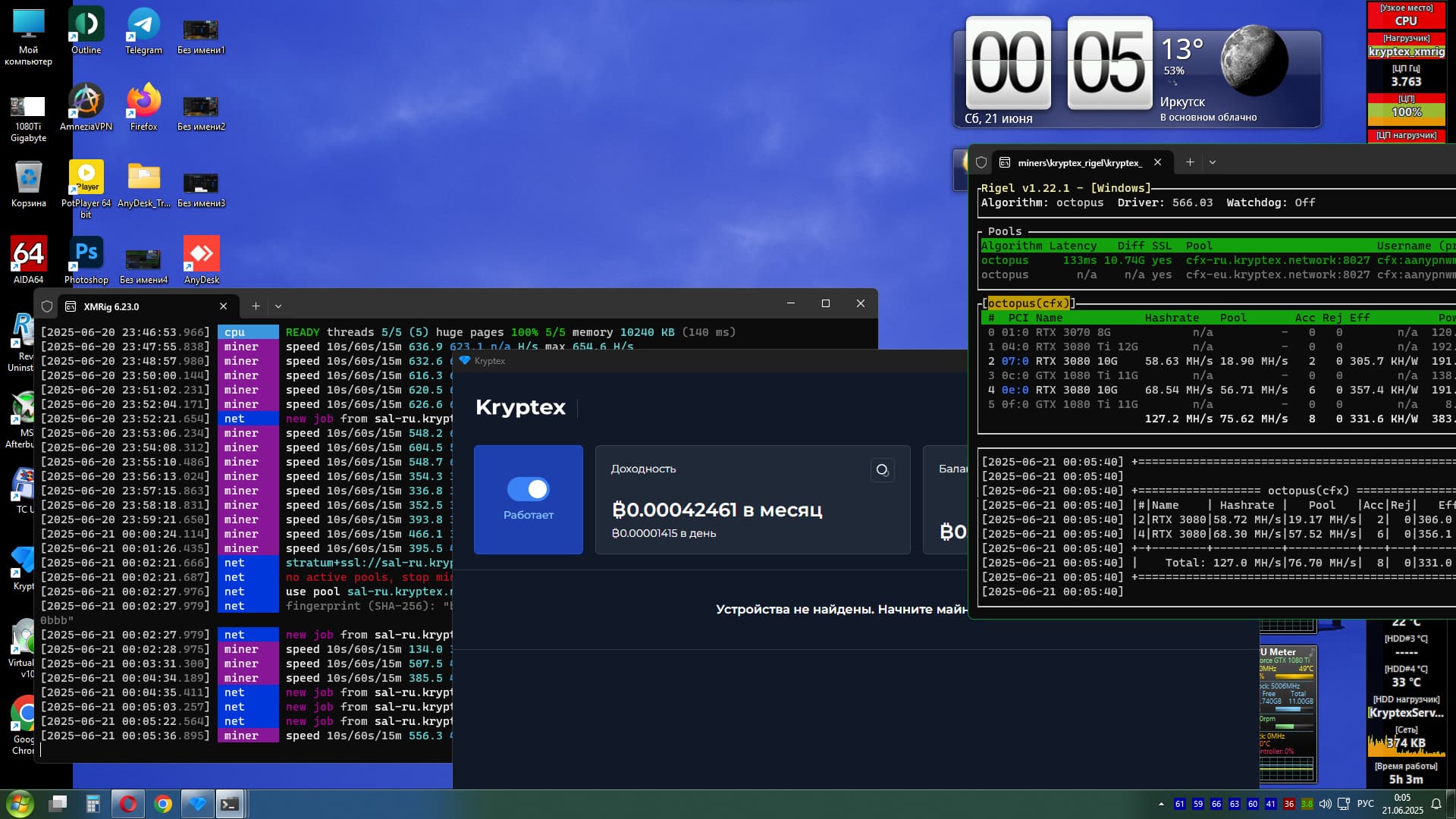Show hidden system tray icons

tap(1161, 804)
